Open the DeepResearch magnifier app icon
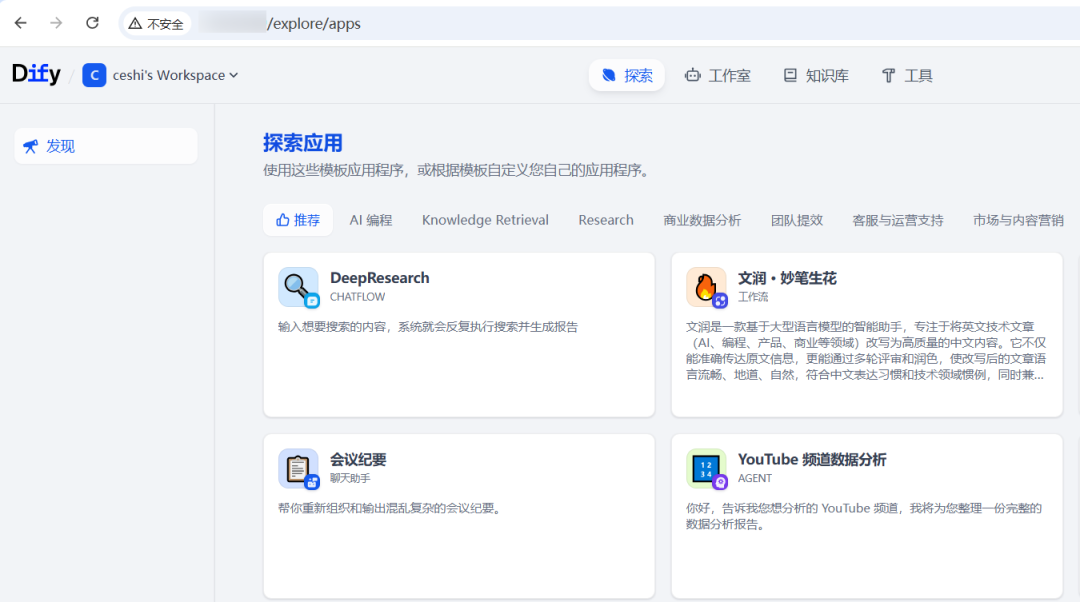The height and width of the screenshot is (602, 1080). click(x=298, y=287)
